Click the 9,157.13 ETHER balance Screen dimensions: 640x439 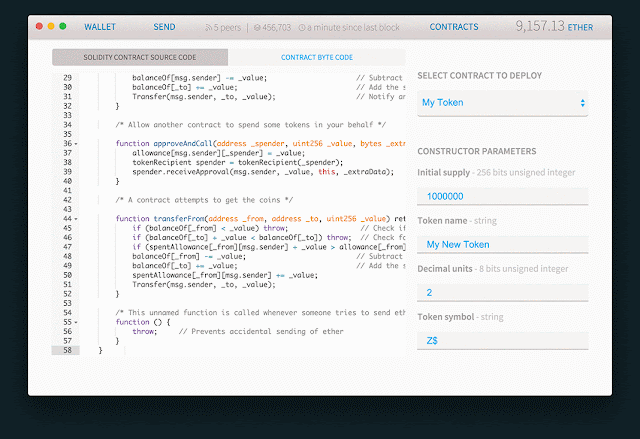554,27
